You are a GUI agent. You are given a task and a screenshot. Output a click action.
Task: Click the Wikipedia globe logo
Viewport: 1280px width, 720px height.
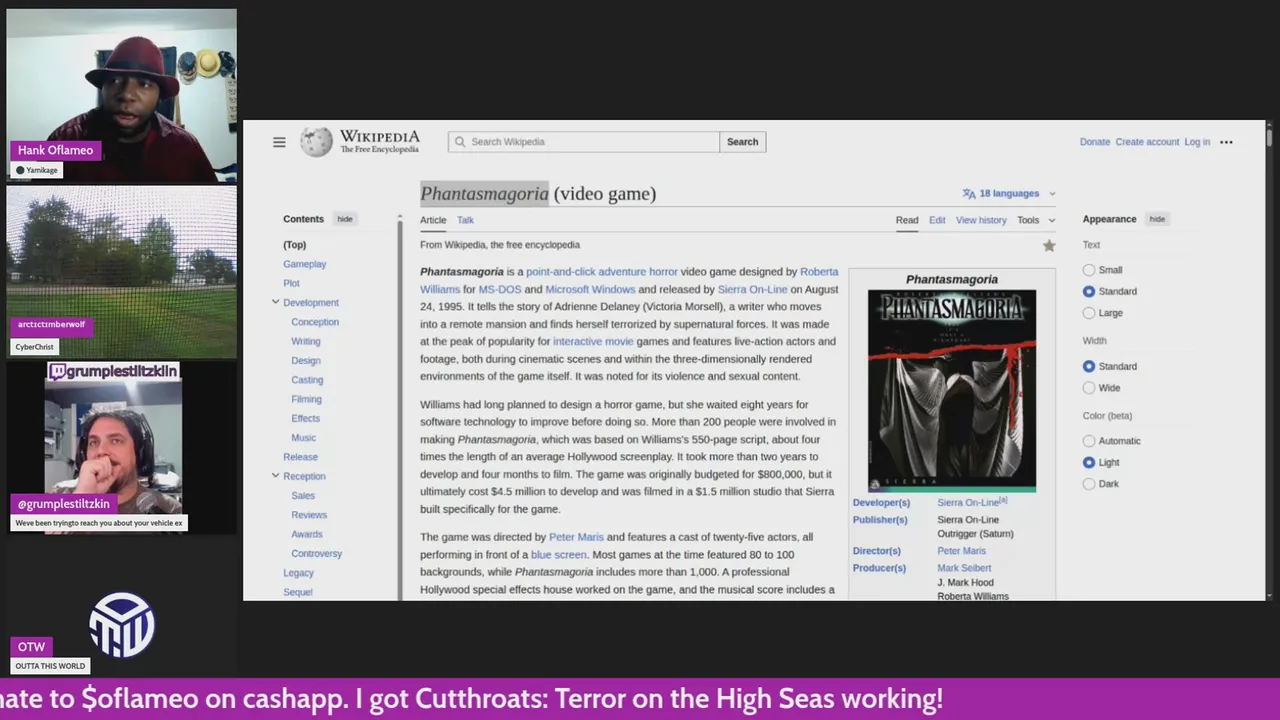(x=316, y=142)
